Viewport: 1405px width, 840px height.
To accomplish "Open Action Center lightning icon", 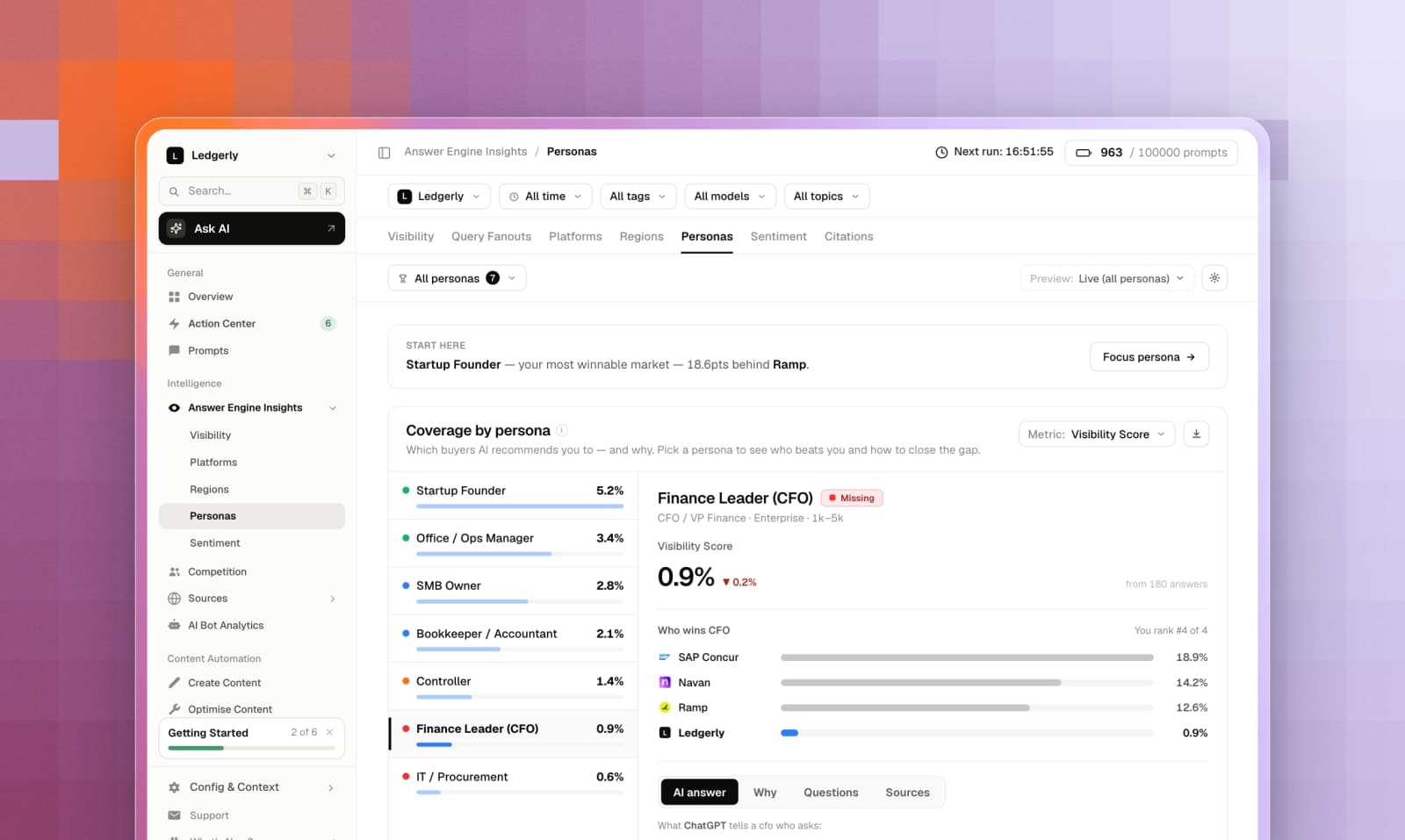I will (x=174, y=324).
